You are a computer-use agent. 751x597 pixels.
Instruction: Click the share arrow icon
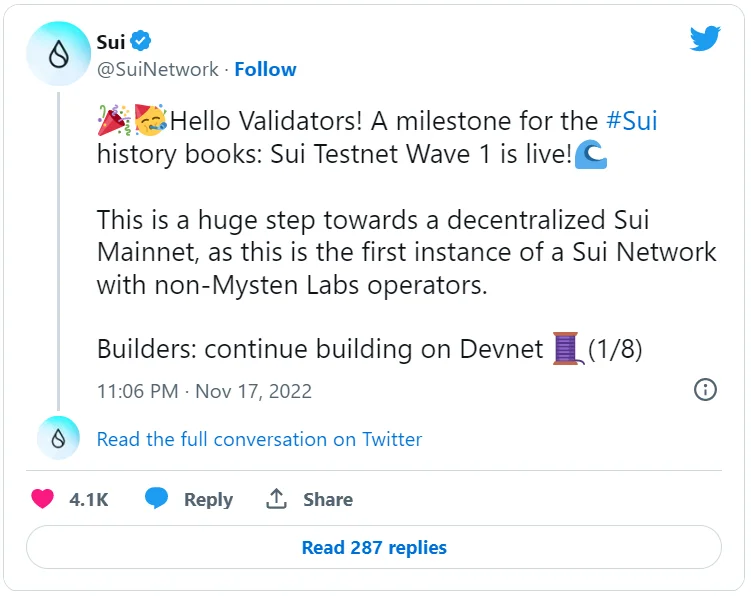[276, 499]
